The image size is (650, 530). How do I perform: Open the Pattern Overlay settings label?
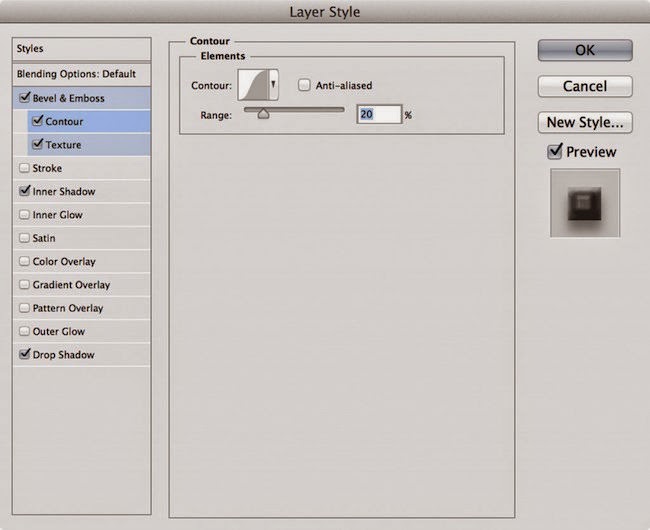click(68, 308)
